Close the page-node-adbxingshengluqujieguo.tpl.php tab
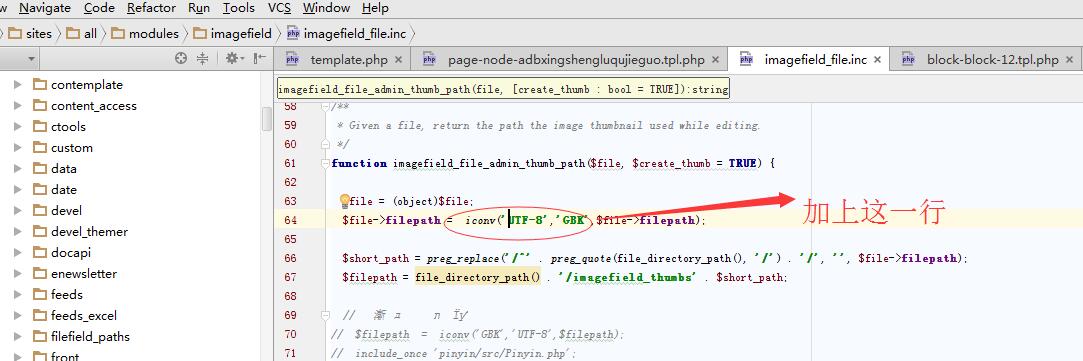Viewport: 1083px width, 361px height. [x=715, y=60]
